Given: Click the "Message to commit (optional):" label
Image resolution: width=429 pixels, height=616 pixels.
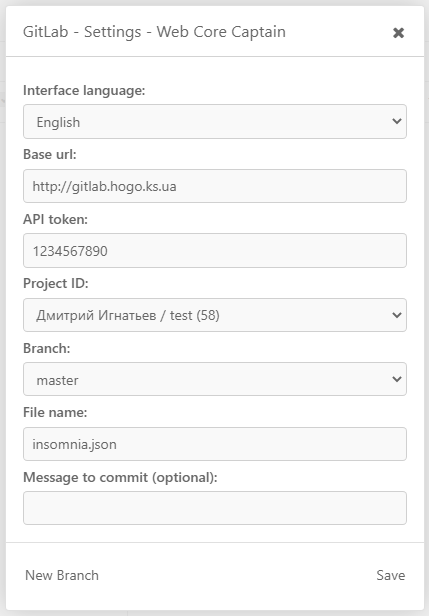Looking at the screenshot, I should tap(120, 477).
